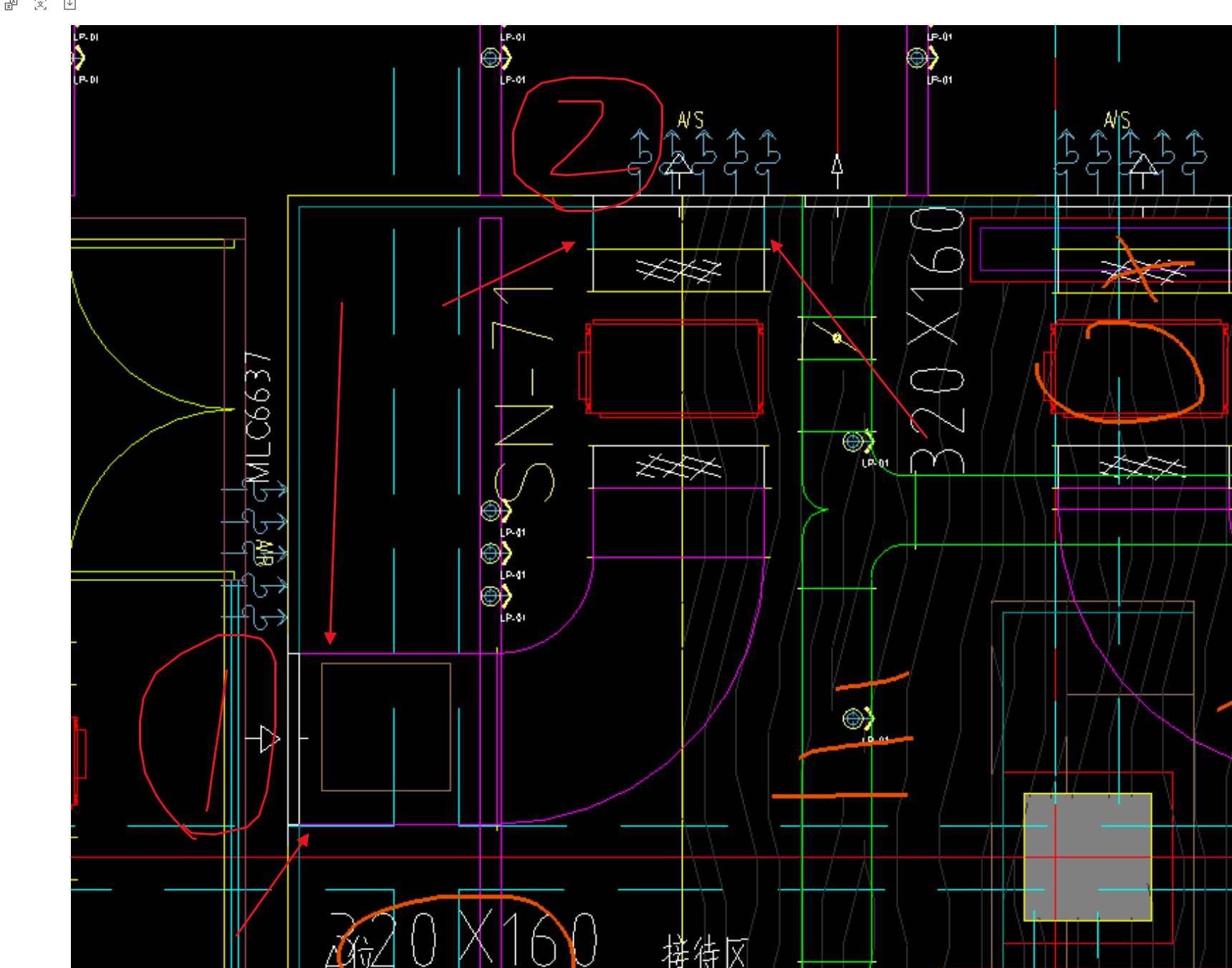The height and width of the screenshot is (968, 1232).
Task: Click the SN-71 vertical label text
Action: (x=524, y=395)
